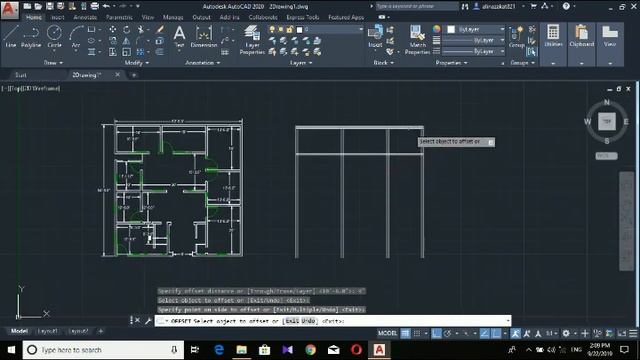Toggle snap mode in status bar
640x360 pixels.
click(417, 333)
